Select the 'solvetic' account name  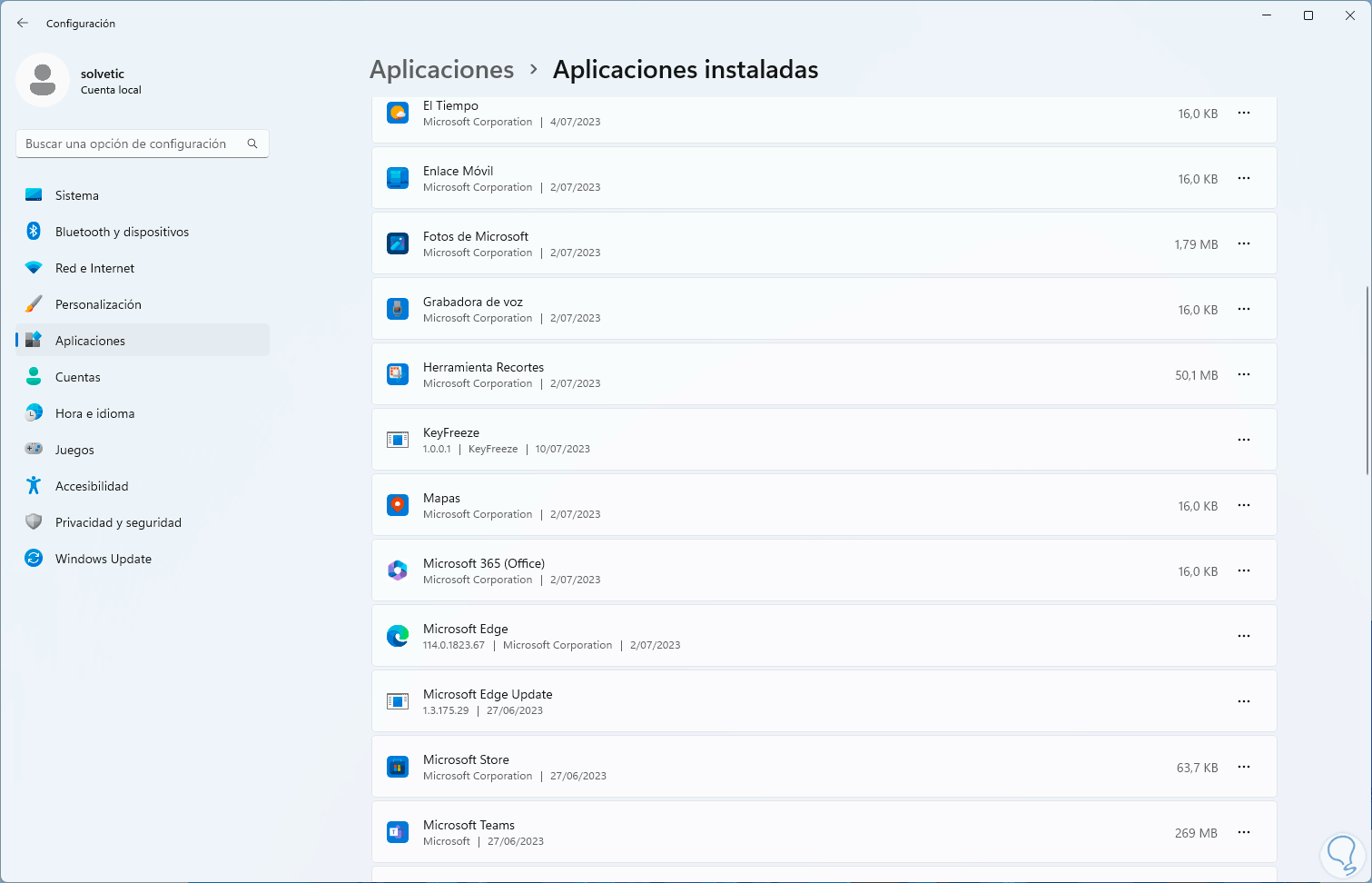point(103,74)
